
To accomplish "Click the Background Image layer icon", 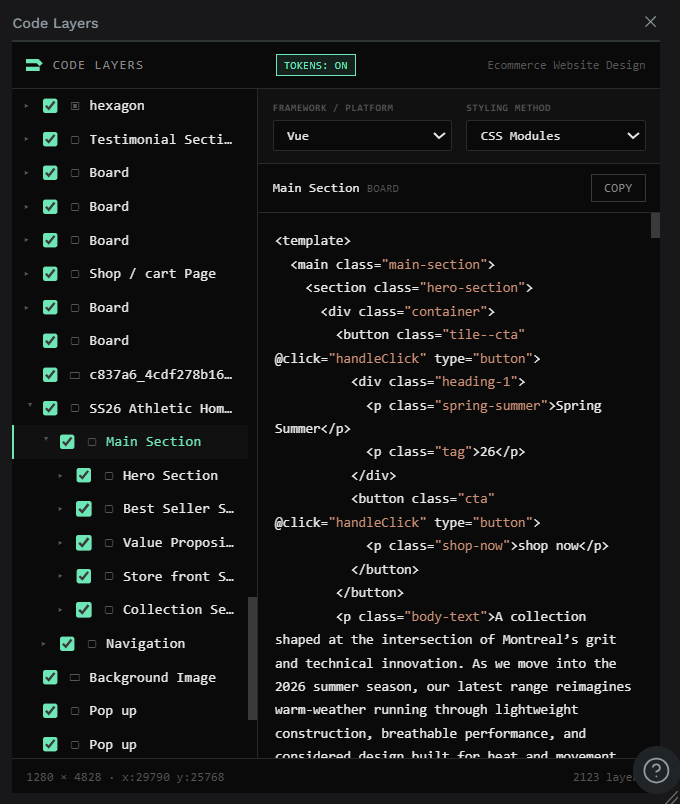I will tap(75, 677).
